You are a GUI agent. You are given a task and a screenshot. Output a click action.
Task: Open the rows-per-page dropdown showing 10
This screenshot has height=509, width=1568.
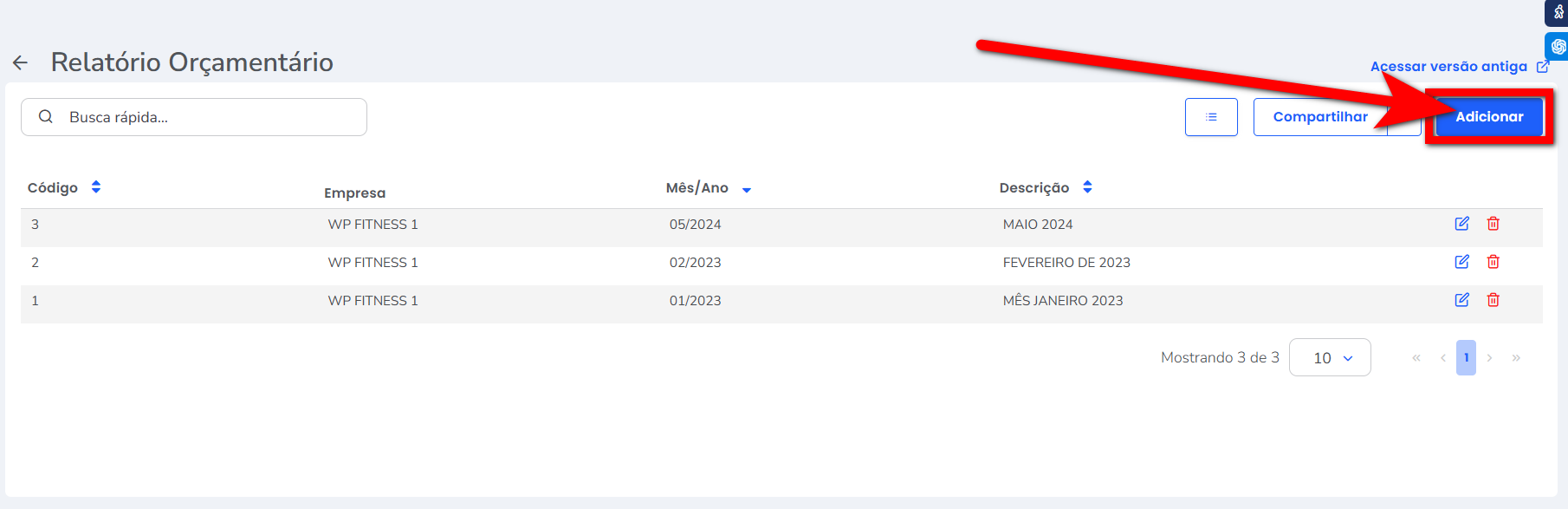(1330, 357)
